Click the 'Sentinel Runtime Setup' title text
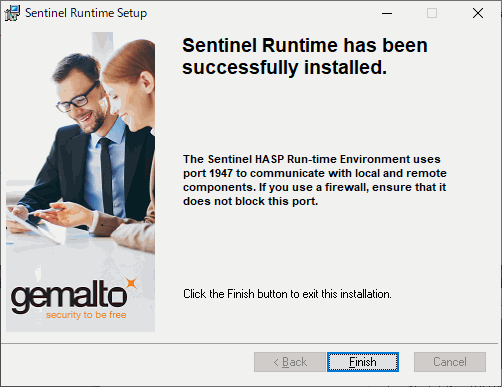Screen dimensions: 502x387 coord(86,13)
